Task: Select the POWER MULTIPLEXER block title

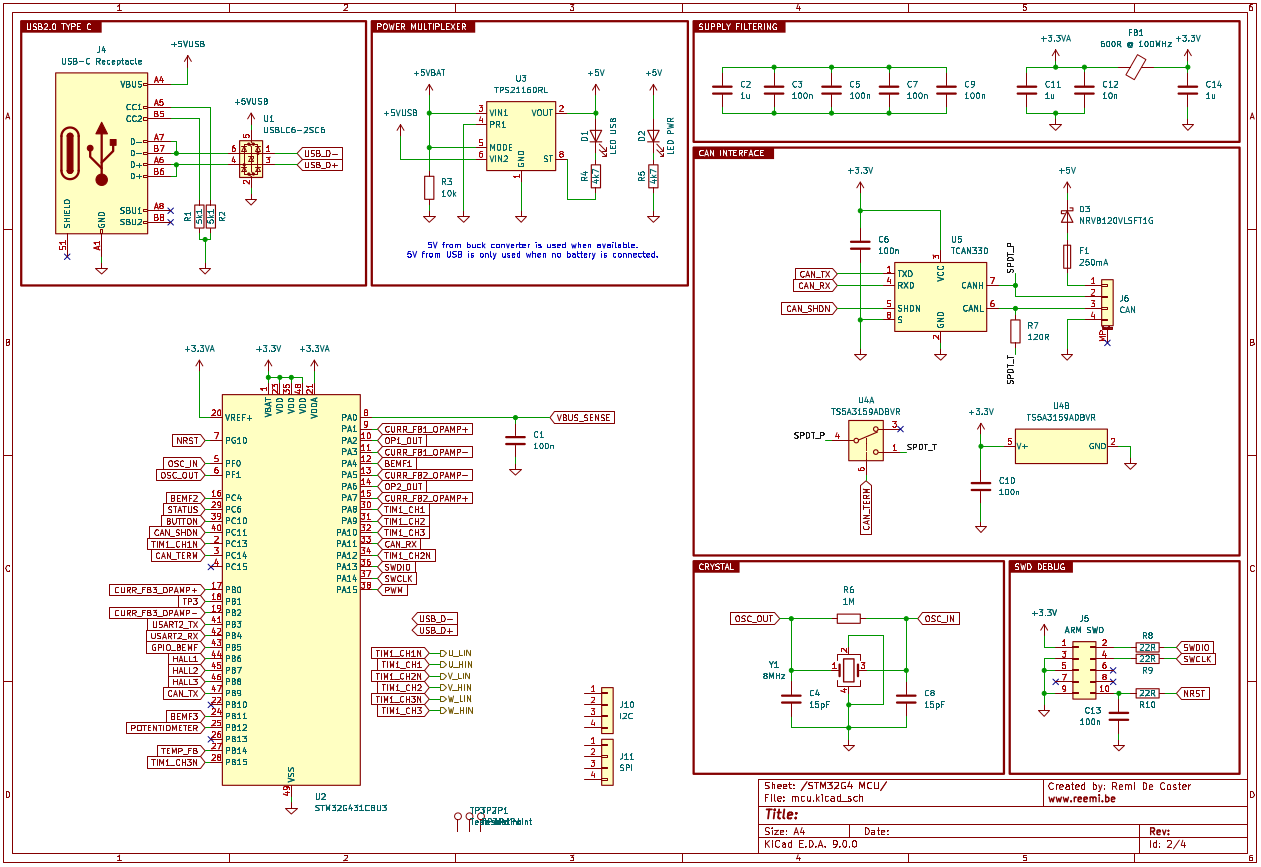Action: (423, 27)
